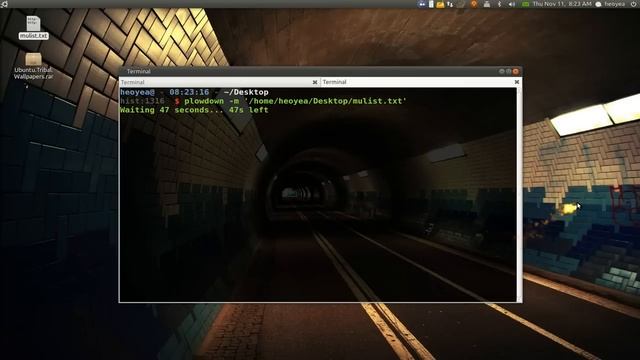The width and height of the screenshot is (640, 360).
Task: Open the network connection indicator with arrows
Action: (x=450, y=4)
